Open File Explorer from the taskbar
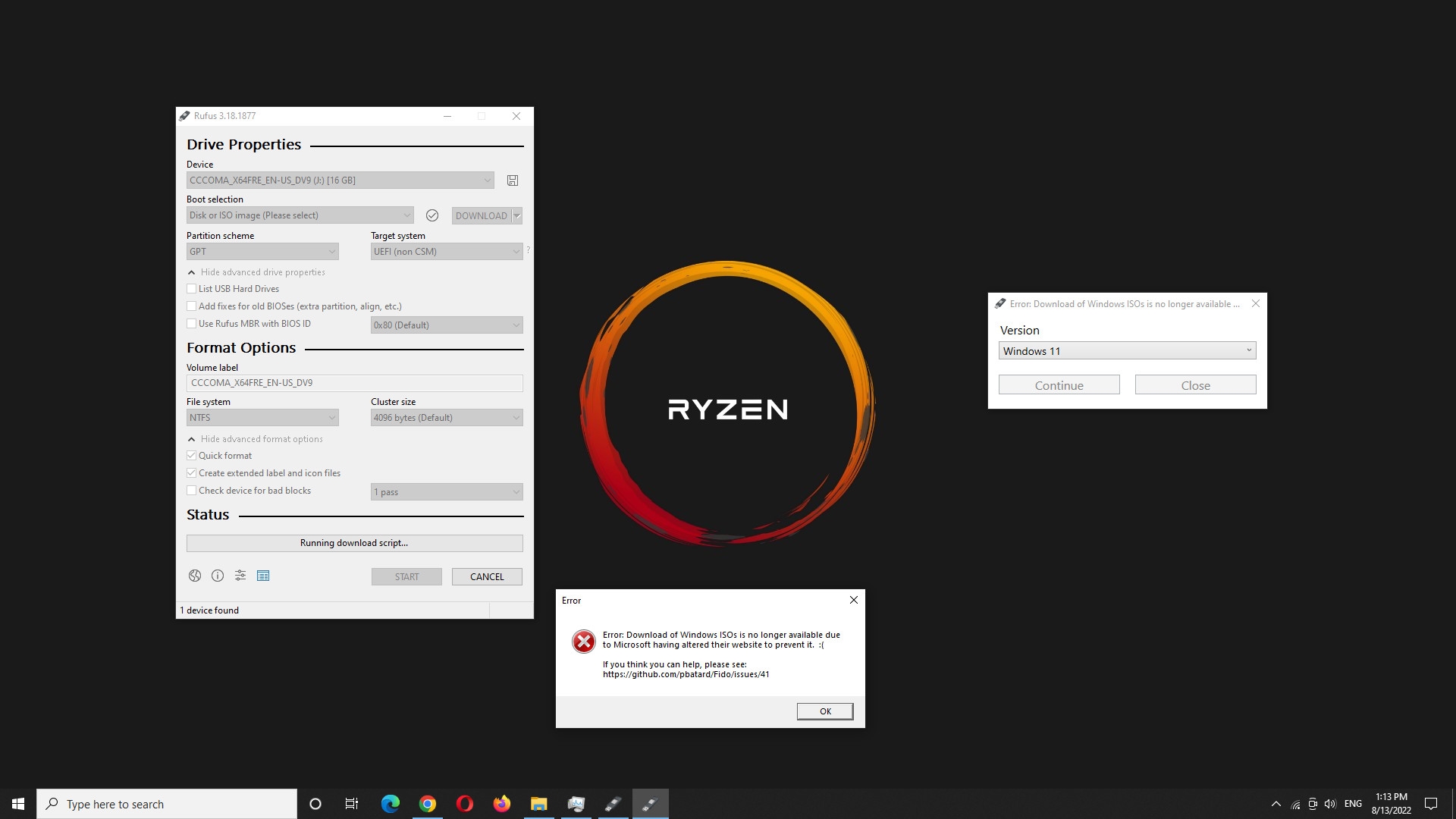Viewport: 1456px width, 819px height. [x=539, y=803]
